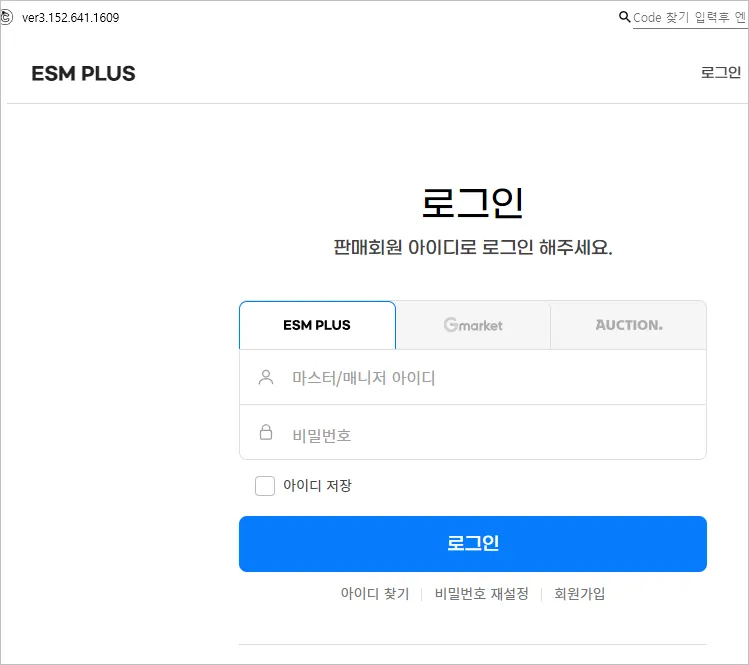Focus the Code 찾기 search field
Image resolution: width=749 pixels, height=665 pixels.
pos(690,18)
